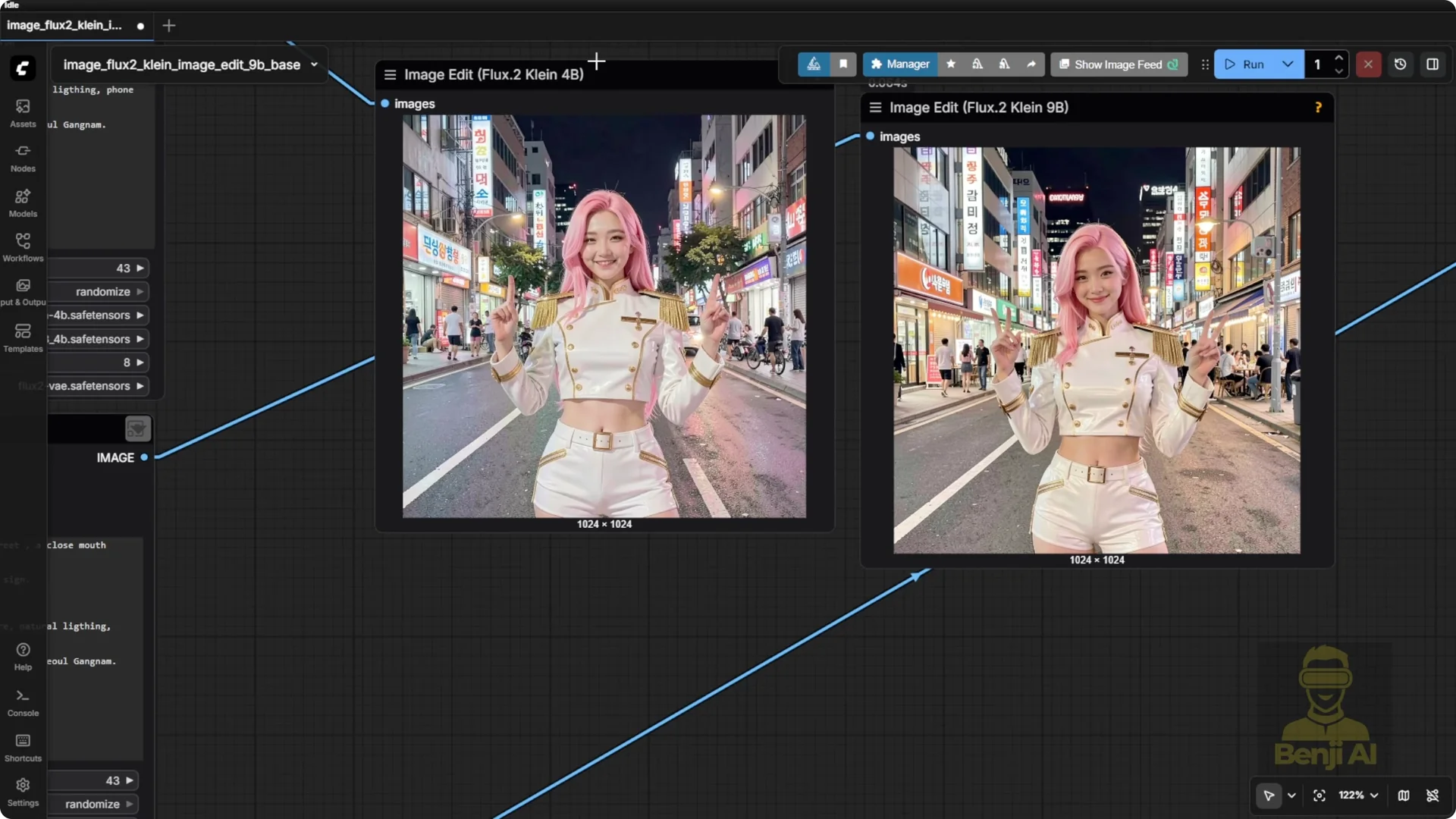Open the Image Edit (Flux.2 Klein 9B) node menu
This screenshot has height=819, width=1456.
(x=875, y=107)
